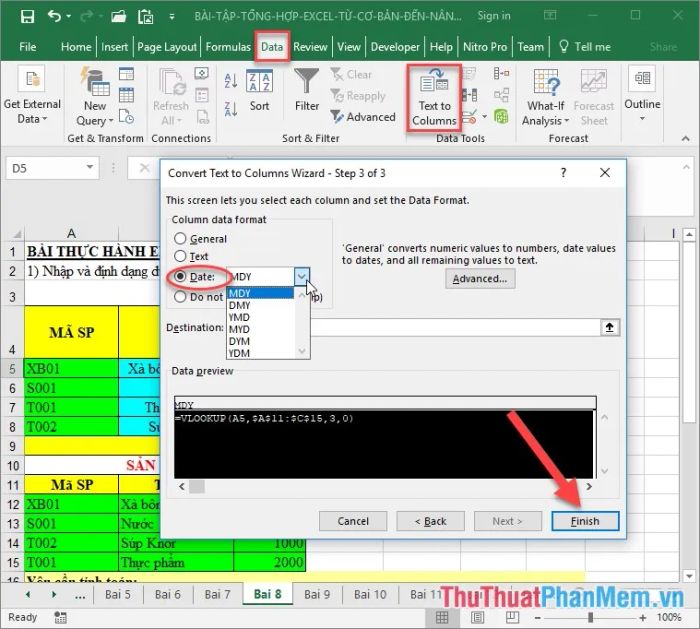
Task: Click the Tell me lightbulb search
Action: tap(585, 47)
